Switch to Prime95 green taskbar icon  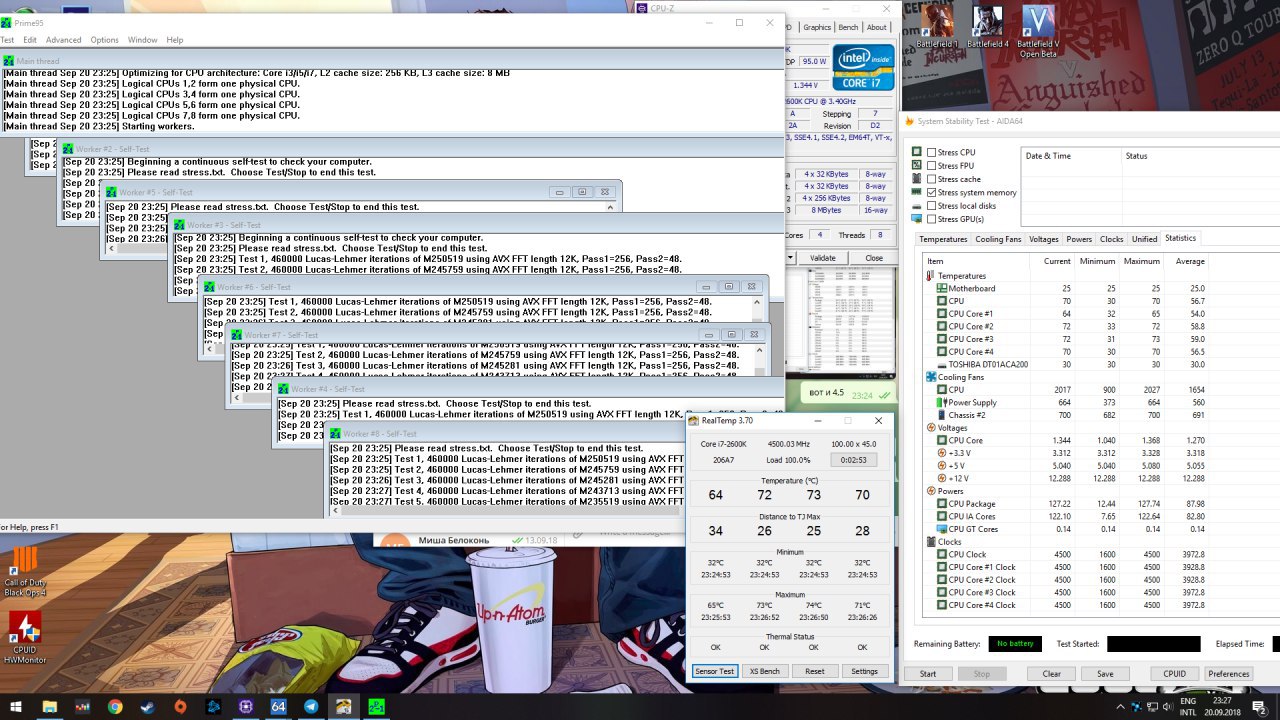[376, 706]
